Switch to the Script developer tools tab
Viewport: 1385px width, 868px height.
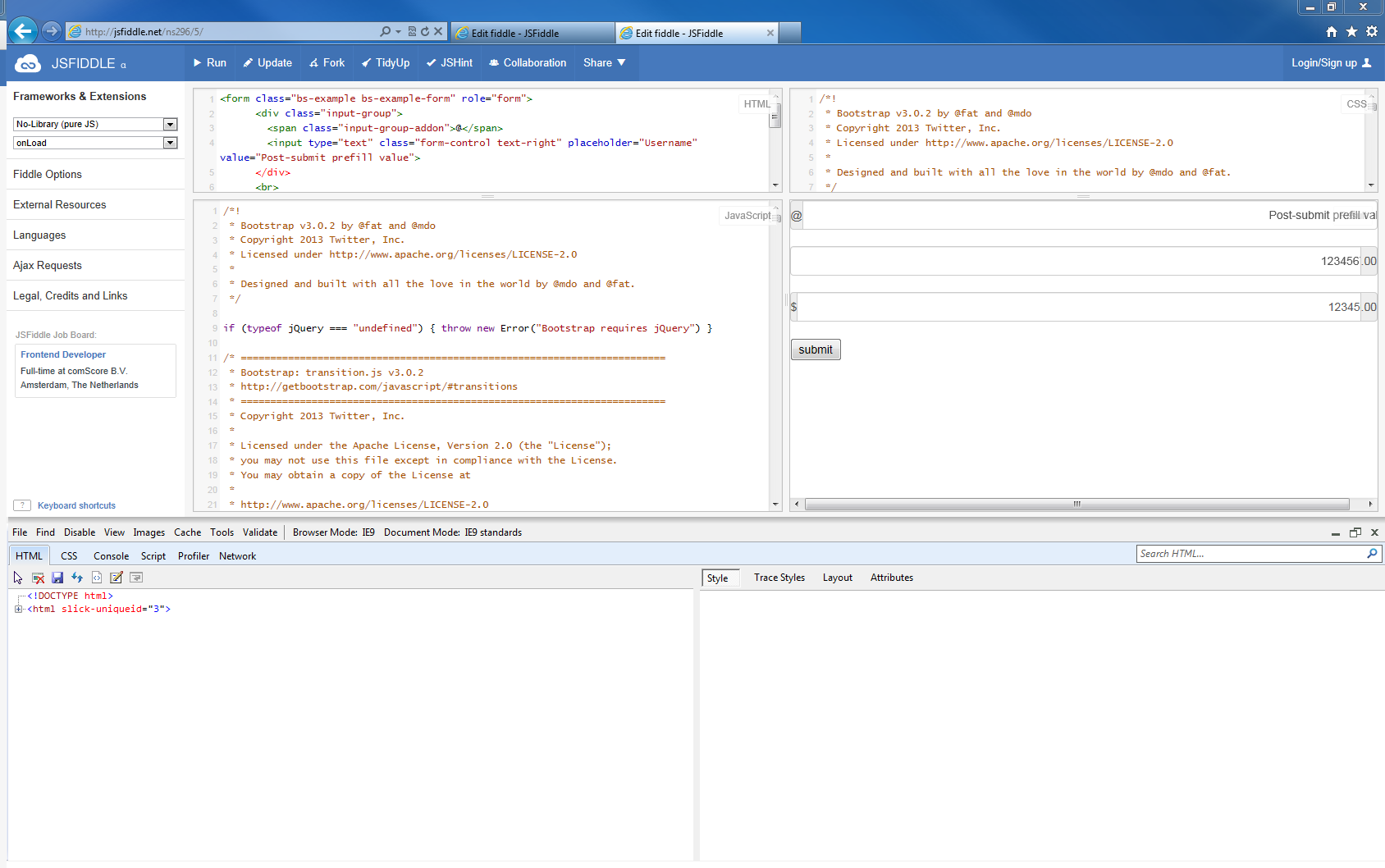(153, 556)
